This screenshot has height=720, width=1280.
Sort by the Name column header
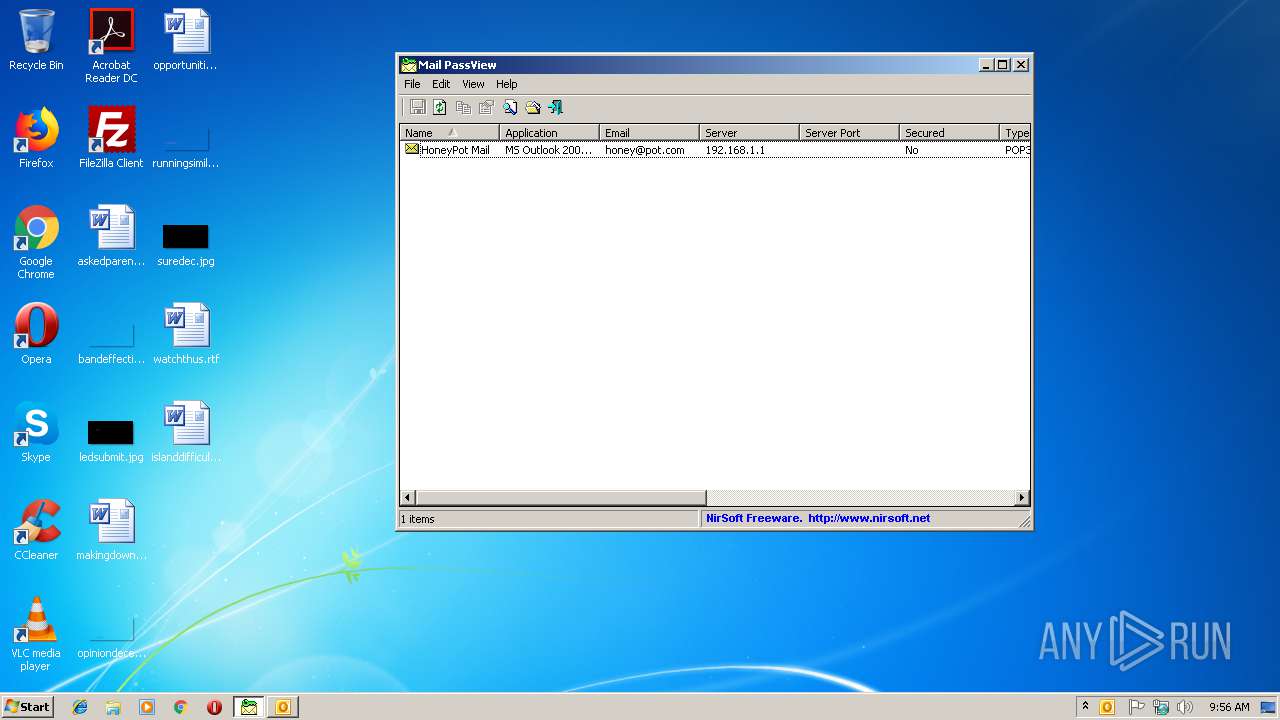[449, 132]
